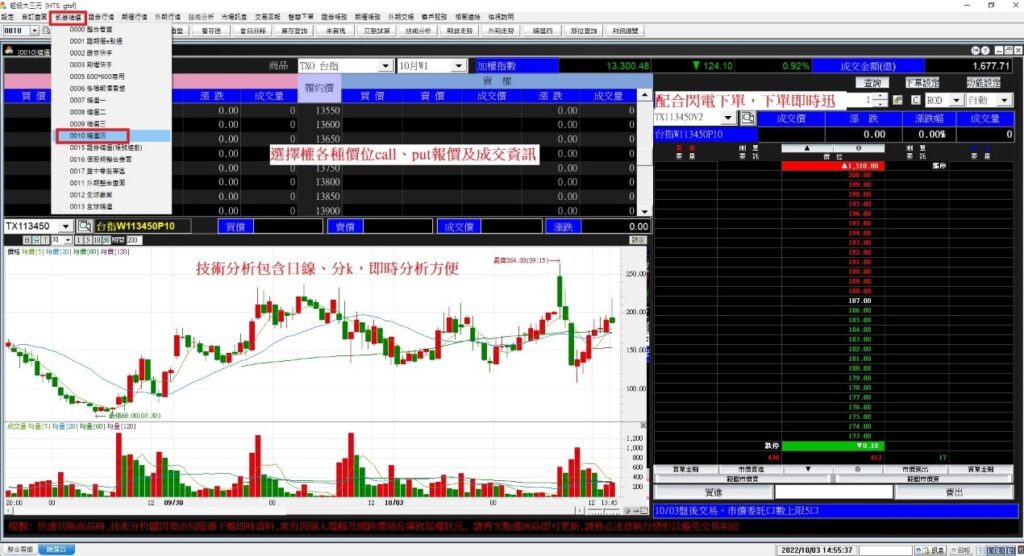The image size is (1024, 556).
Task: Click the 市價買進 market buy button
Action: tap(750, 469)
